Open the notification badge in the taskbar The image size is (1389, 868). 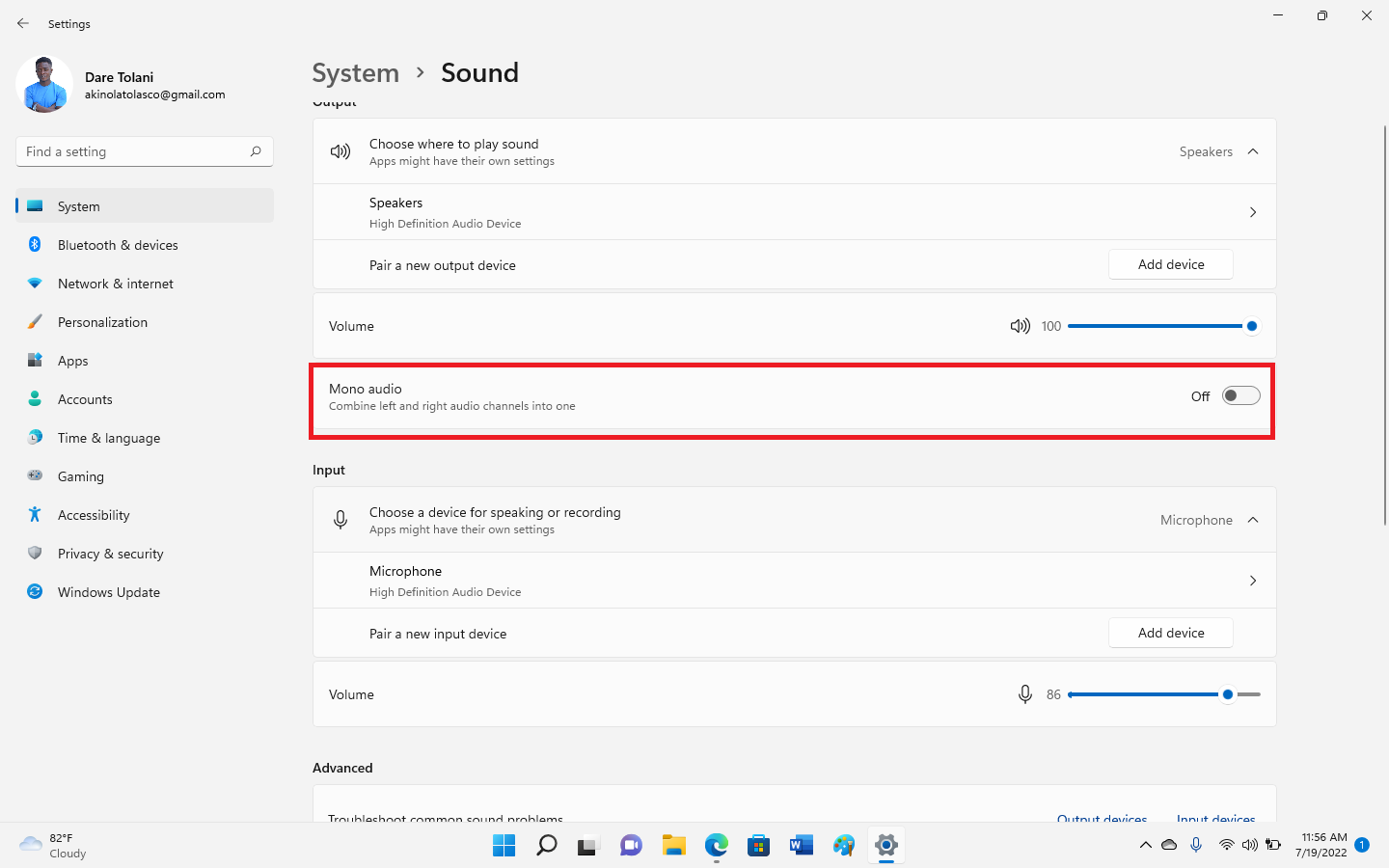tap(1362, 845)
